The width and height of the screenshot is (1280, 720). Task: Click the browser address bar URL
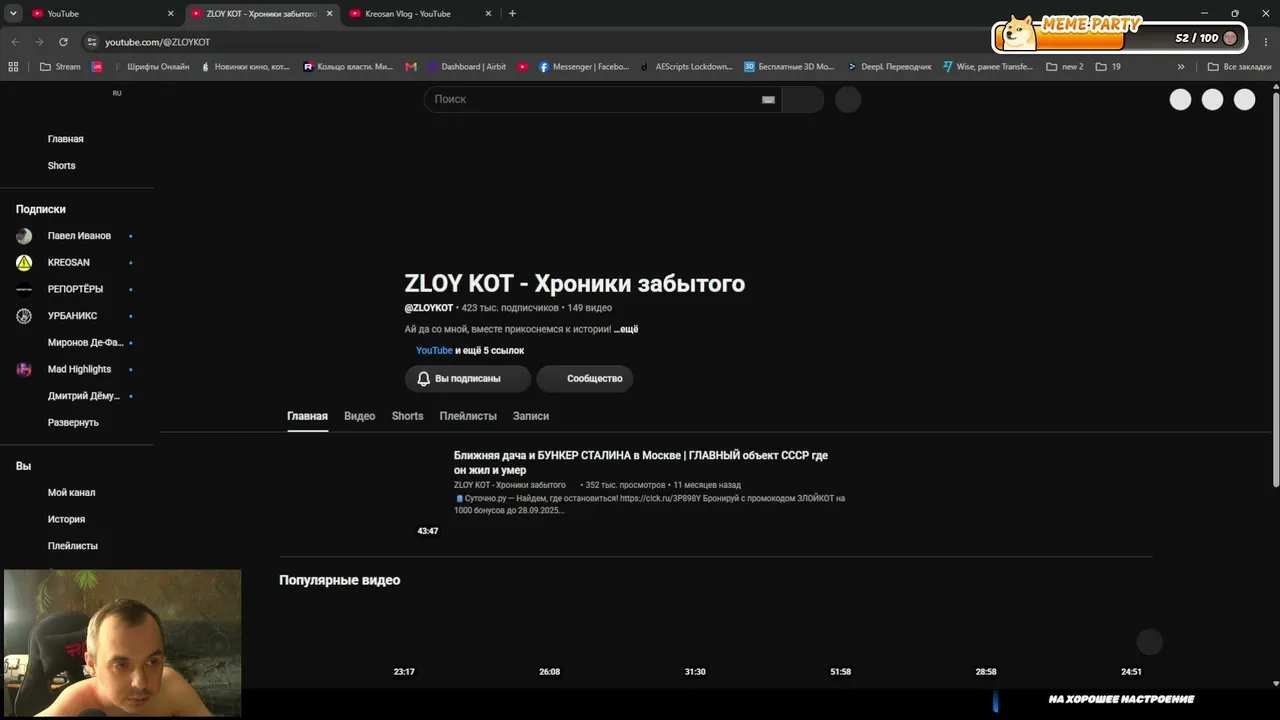tap(158, 42)
